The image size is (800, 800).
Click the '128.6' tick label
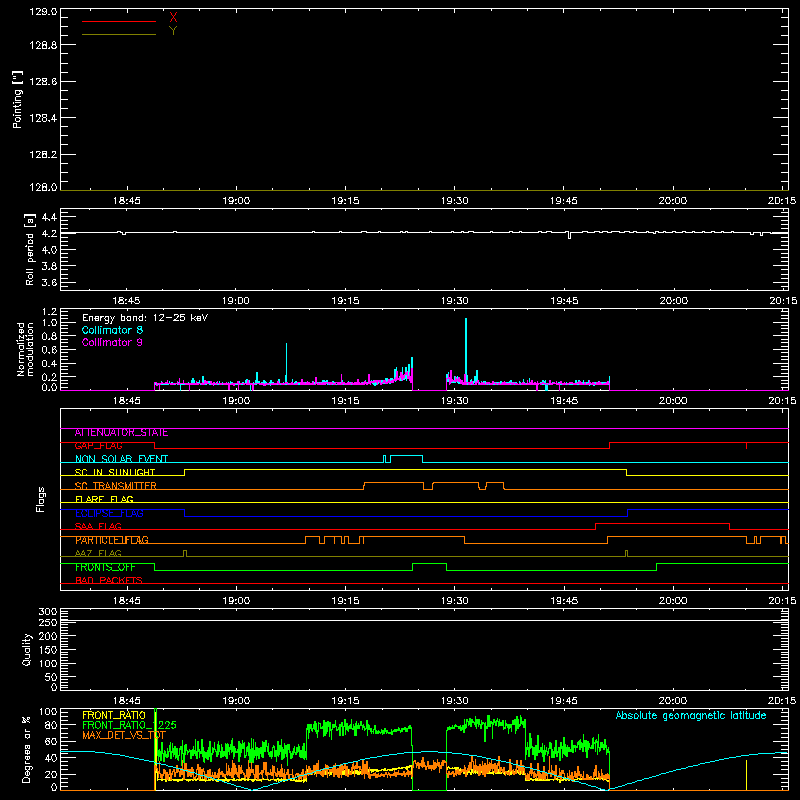pos(43,82)
